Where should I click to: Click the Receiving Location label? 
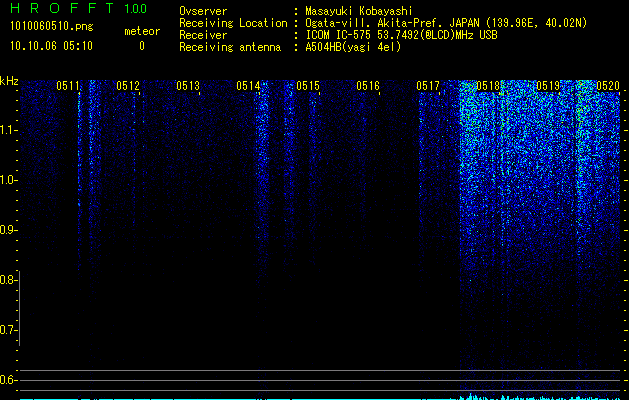pyautogui.click(x=233, y=23)
